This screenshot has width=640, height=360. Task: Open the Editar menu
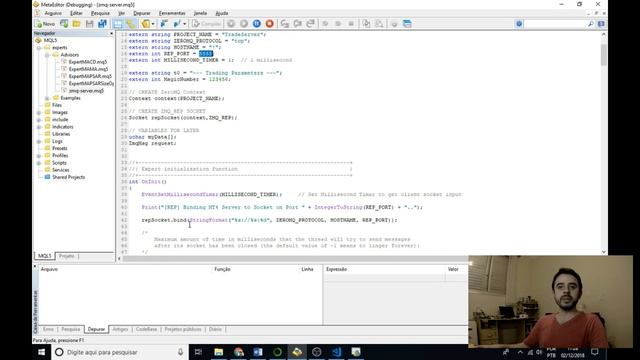(76, 13)
